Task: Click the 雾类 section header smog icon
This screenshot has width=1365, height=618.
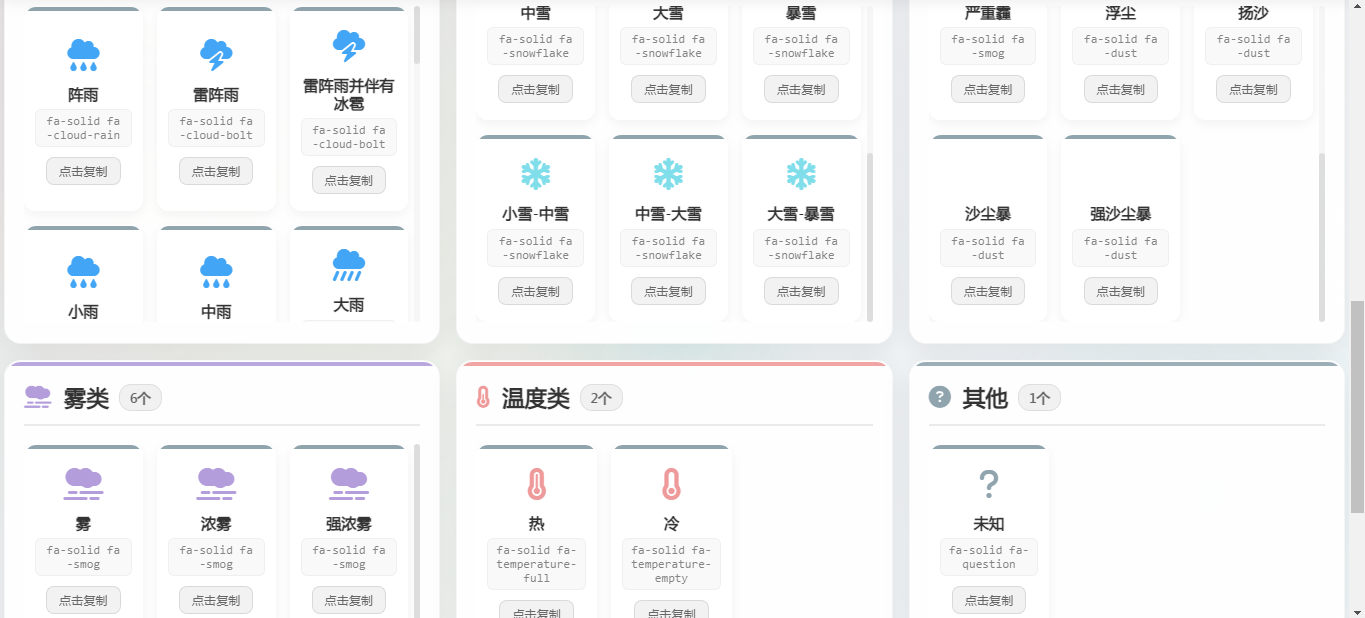Action: (x=38, y=397)
